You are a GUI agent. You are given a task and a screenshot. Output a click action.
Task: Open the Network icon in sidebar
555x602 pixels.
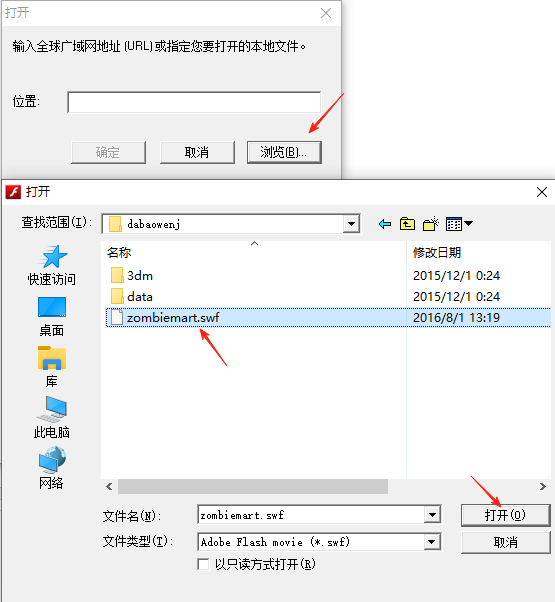point(52,460)
